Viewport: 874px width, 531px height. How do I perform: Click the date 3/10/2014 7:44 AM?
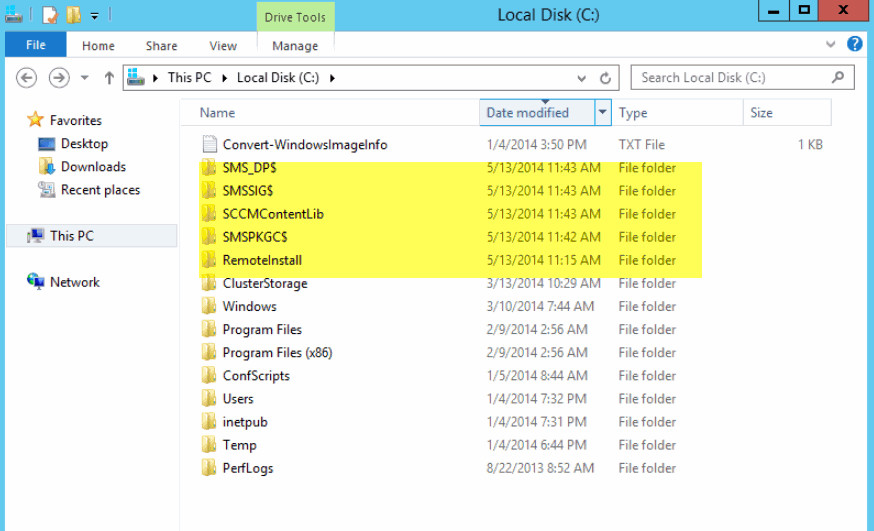point(540,306)
